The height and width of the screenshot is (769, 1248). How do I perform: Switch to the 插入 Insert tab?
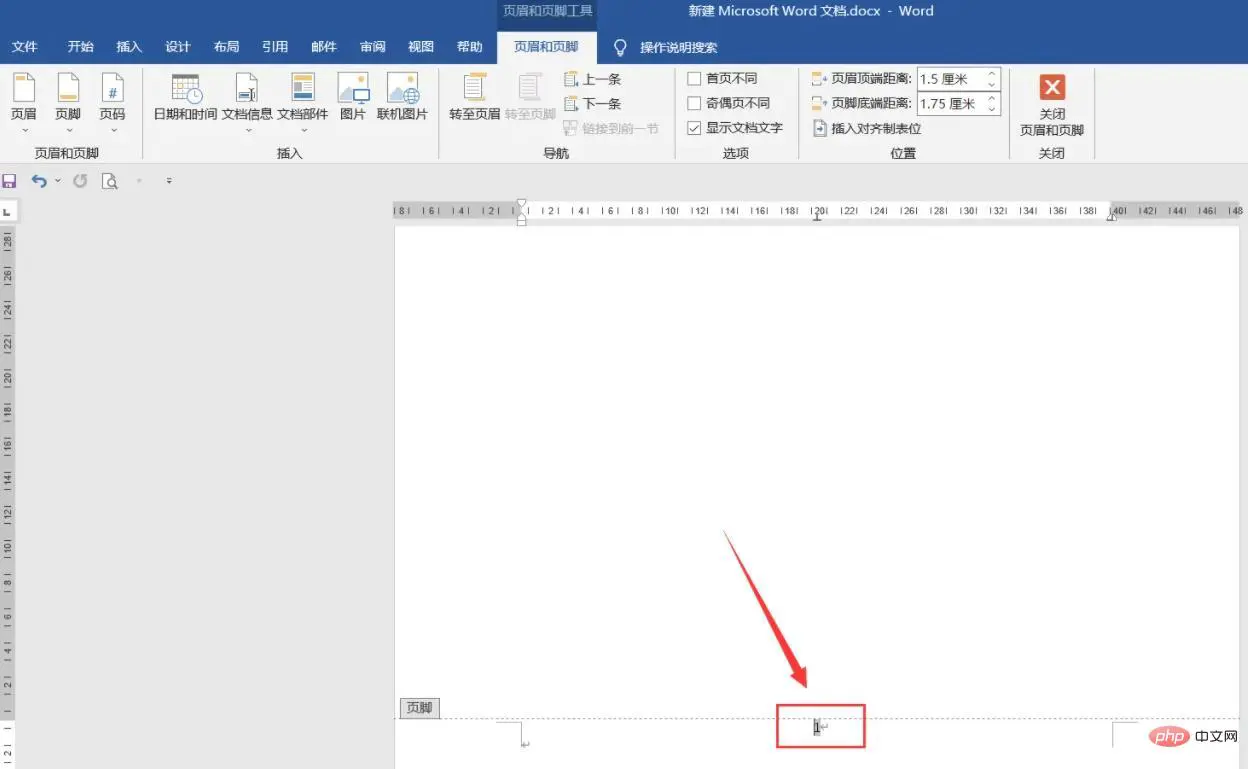coord(129,47)
